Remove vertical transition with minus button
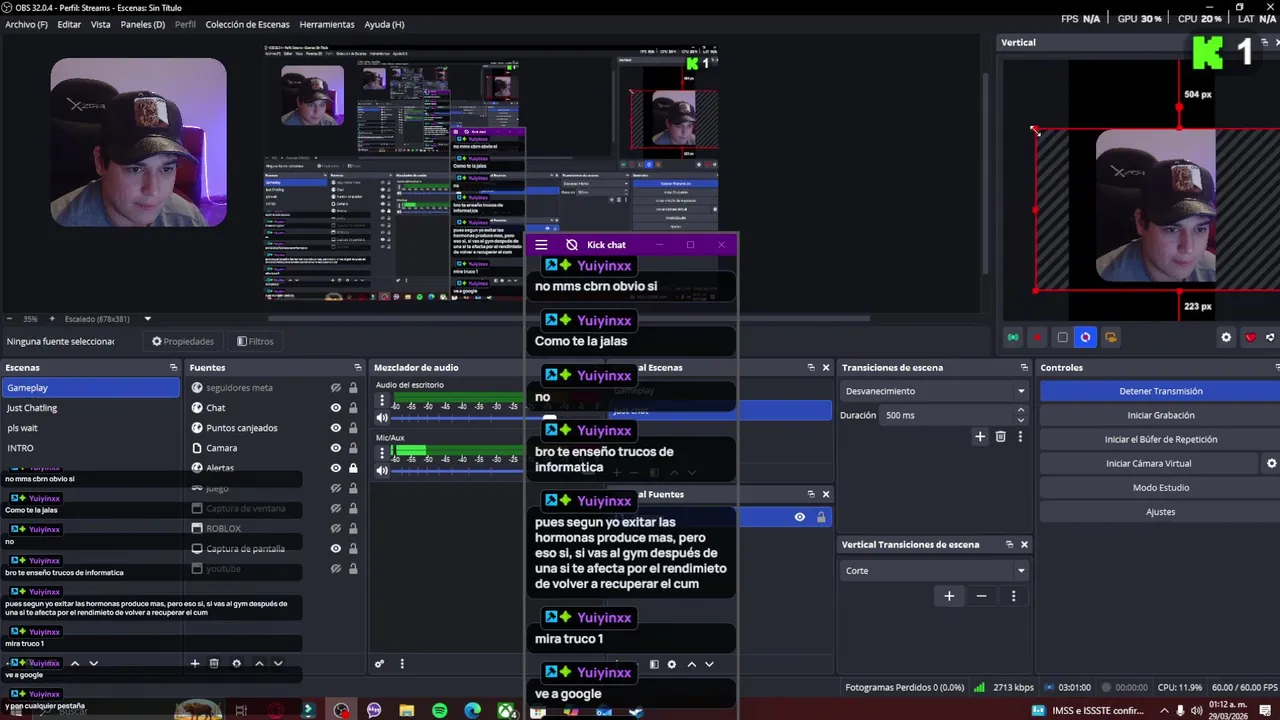 coord(981,596)
